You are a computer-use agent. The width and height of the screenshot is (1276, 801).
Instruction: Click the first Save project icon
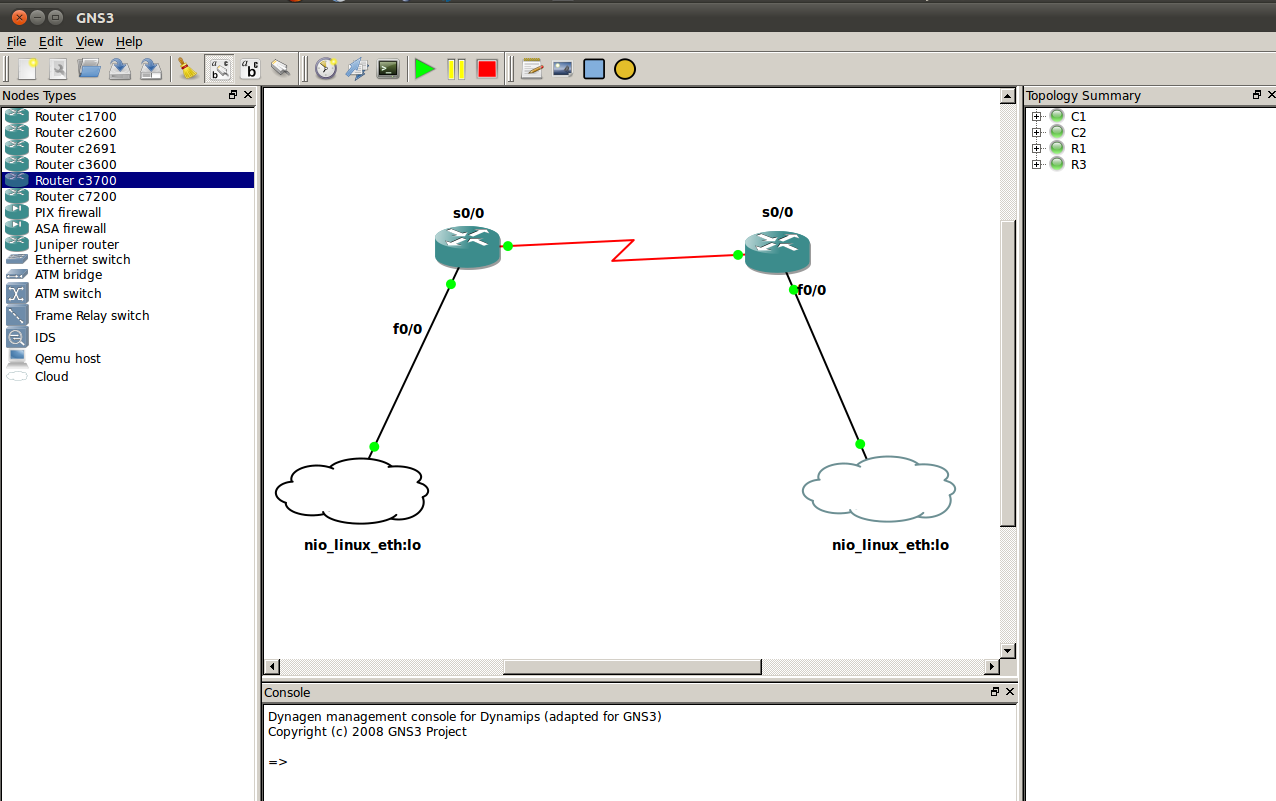pos(120,69)
